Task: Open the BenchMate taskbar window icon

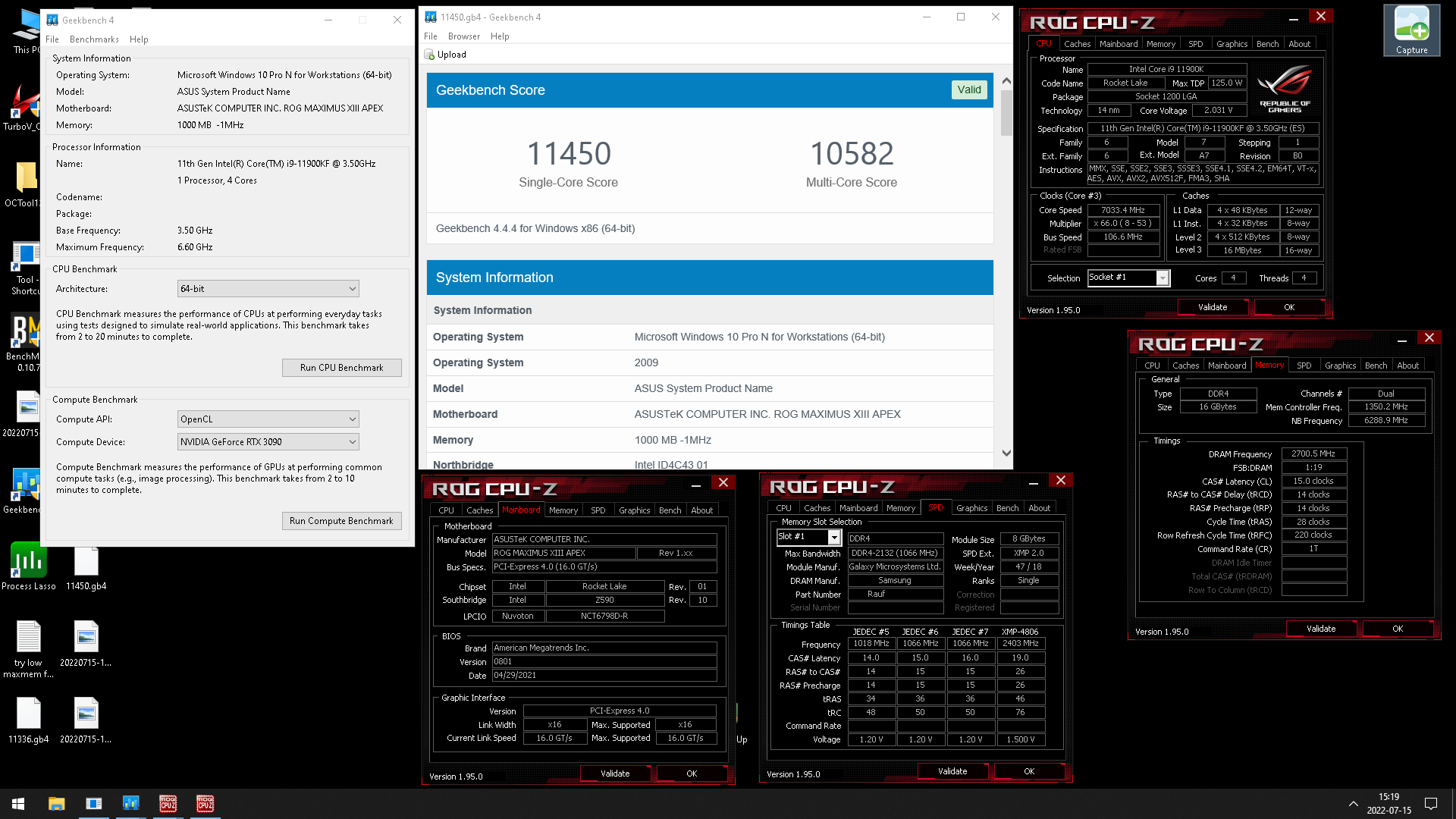Action: click(x=93, y=804)
